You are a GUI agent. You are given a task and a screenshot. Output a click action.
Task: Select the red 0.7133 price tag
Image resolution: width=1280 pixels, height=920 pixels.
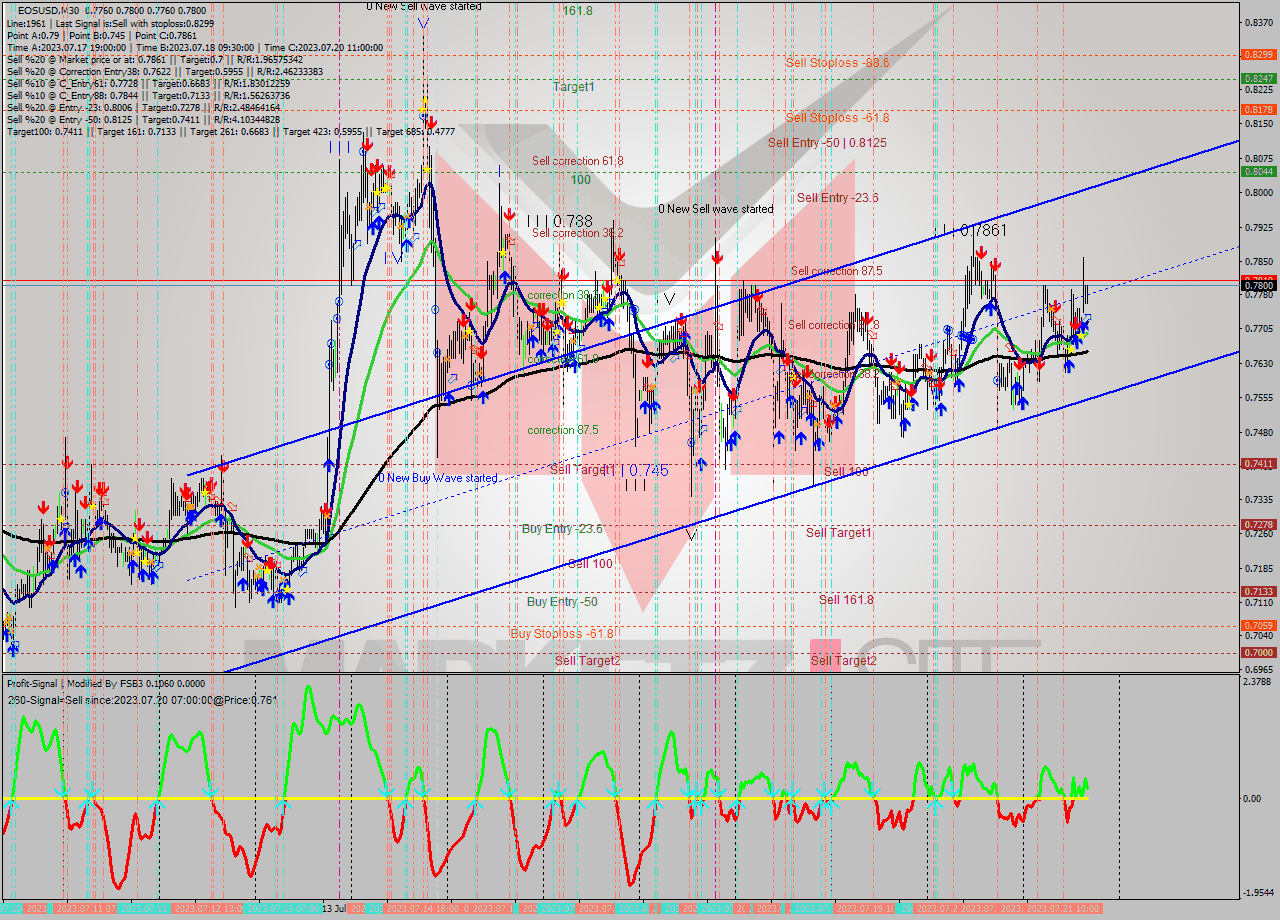(x=1257, y=591)
